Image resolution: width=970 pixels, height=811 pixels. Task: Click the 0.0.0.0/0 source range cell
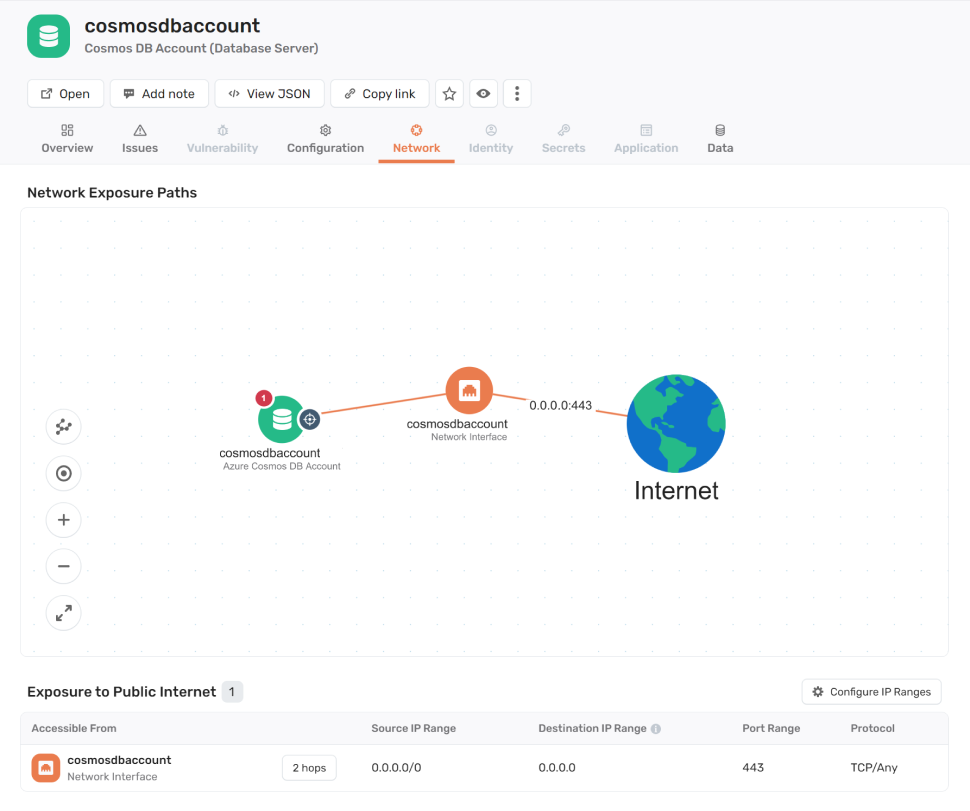(x=396, y=768)
